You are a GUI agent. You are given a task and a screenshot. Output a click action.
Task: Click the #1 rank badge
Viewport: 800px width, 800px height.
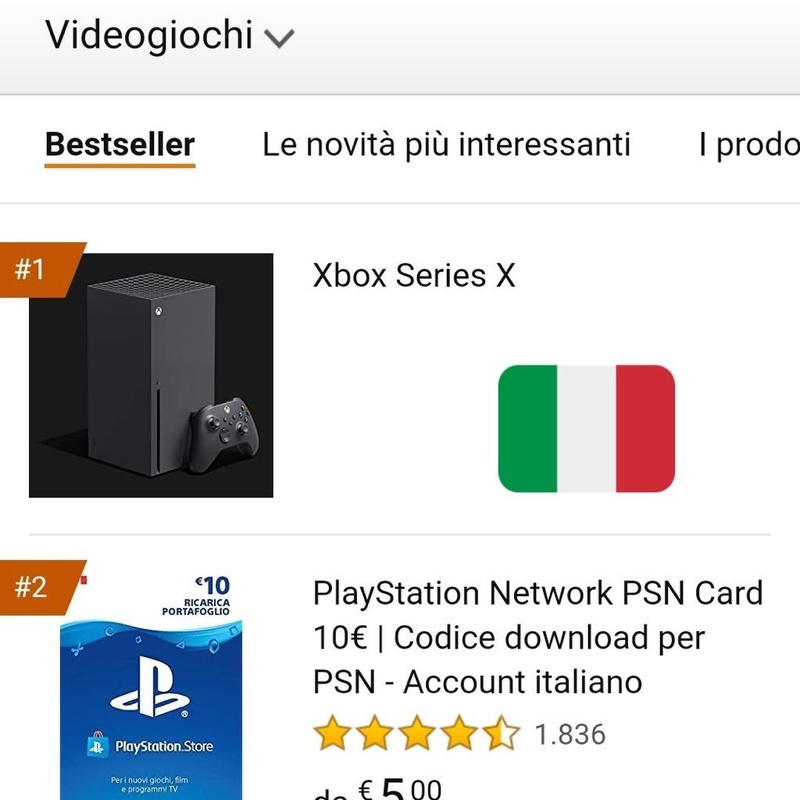click(x=32, y=269)
